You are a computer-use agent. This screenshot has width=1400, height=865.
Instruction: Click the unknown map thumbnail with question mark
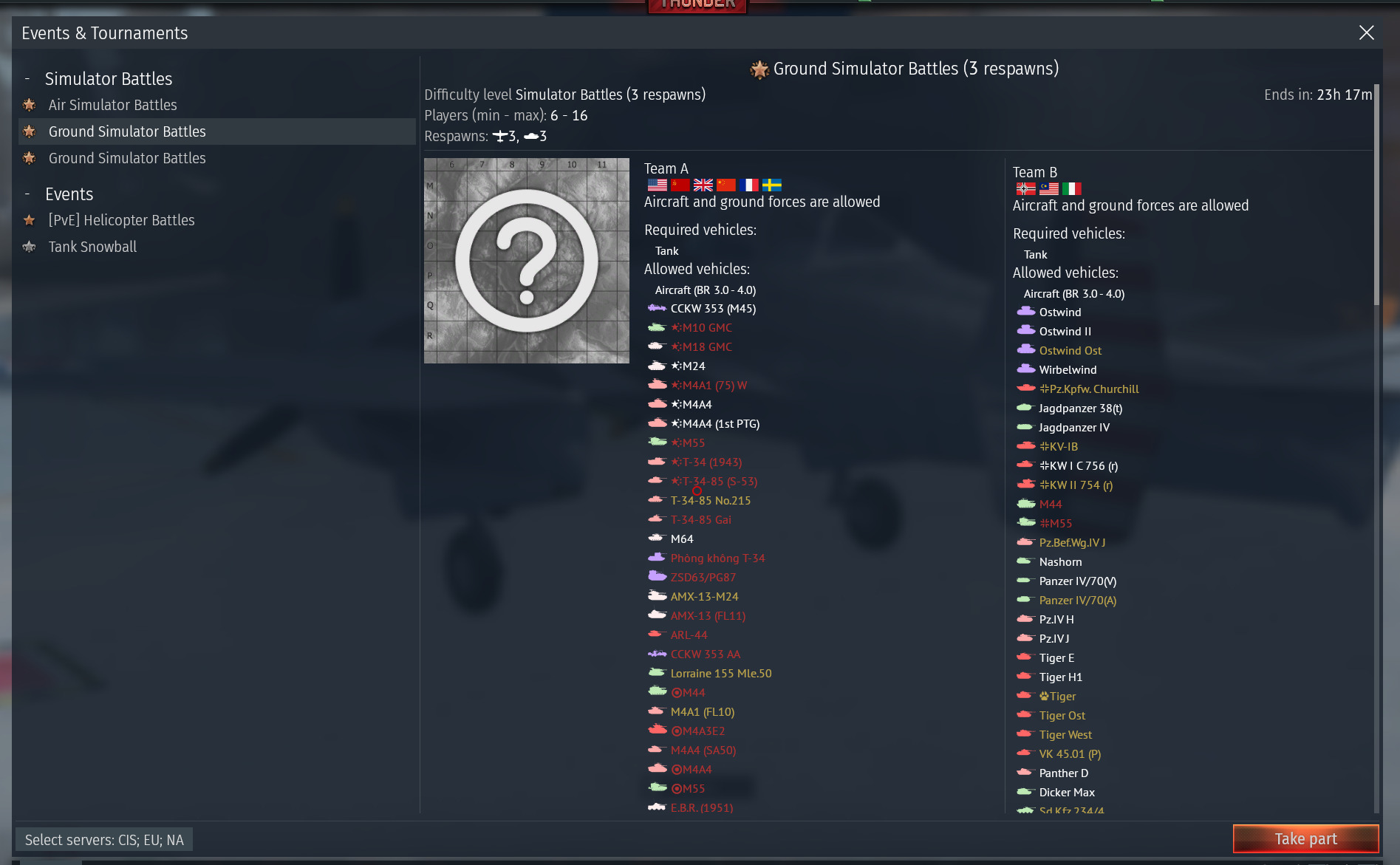pos(527,261)
